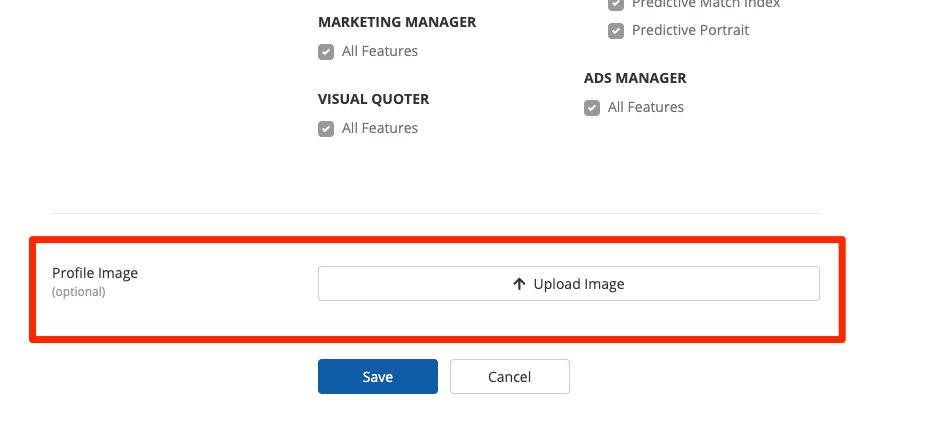Toggle the Predictive Match Index checkbox
This screenshot has width=936, height=446.
coord(616,5)
